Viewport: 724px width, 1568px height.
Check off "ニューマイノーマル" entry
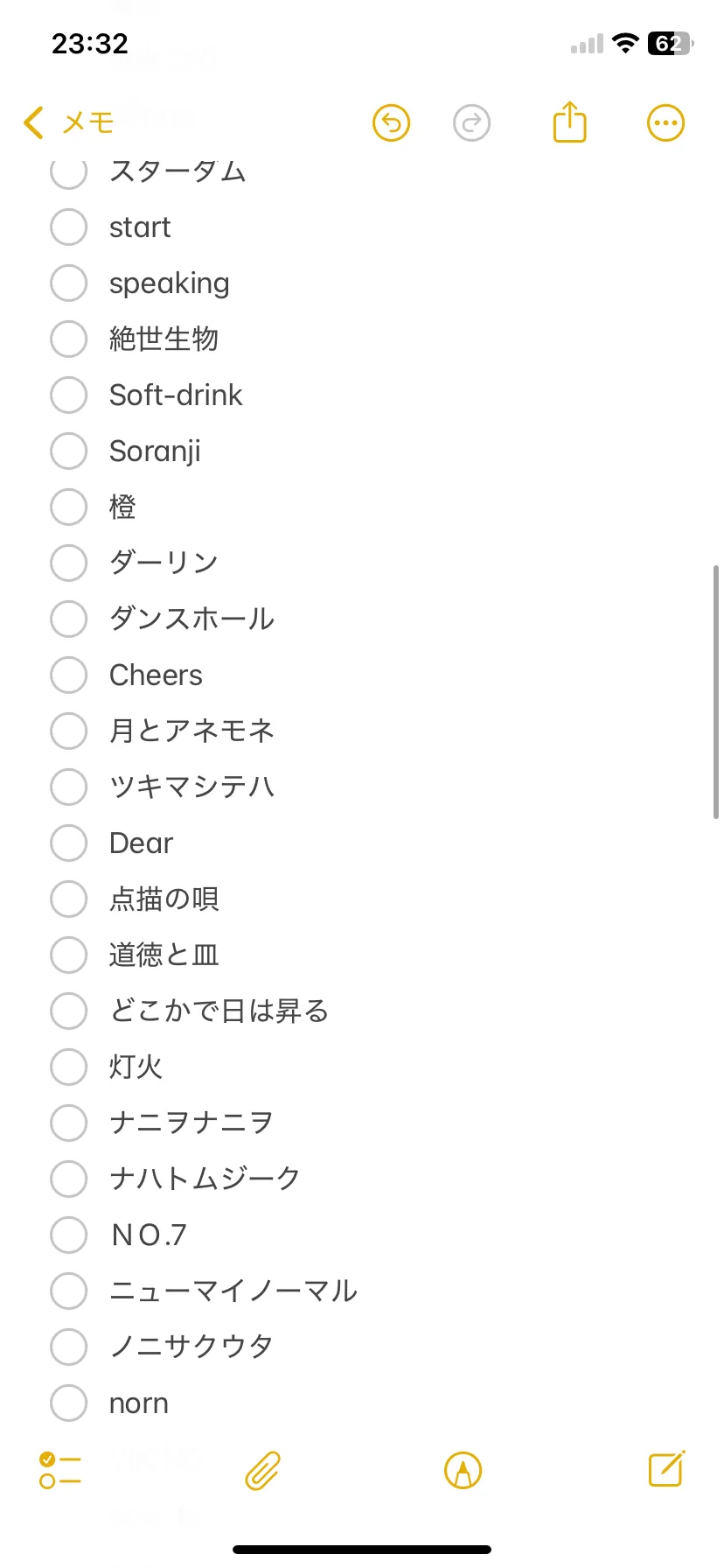tap(68, 1291)
